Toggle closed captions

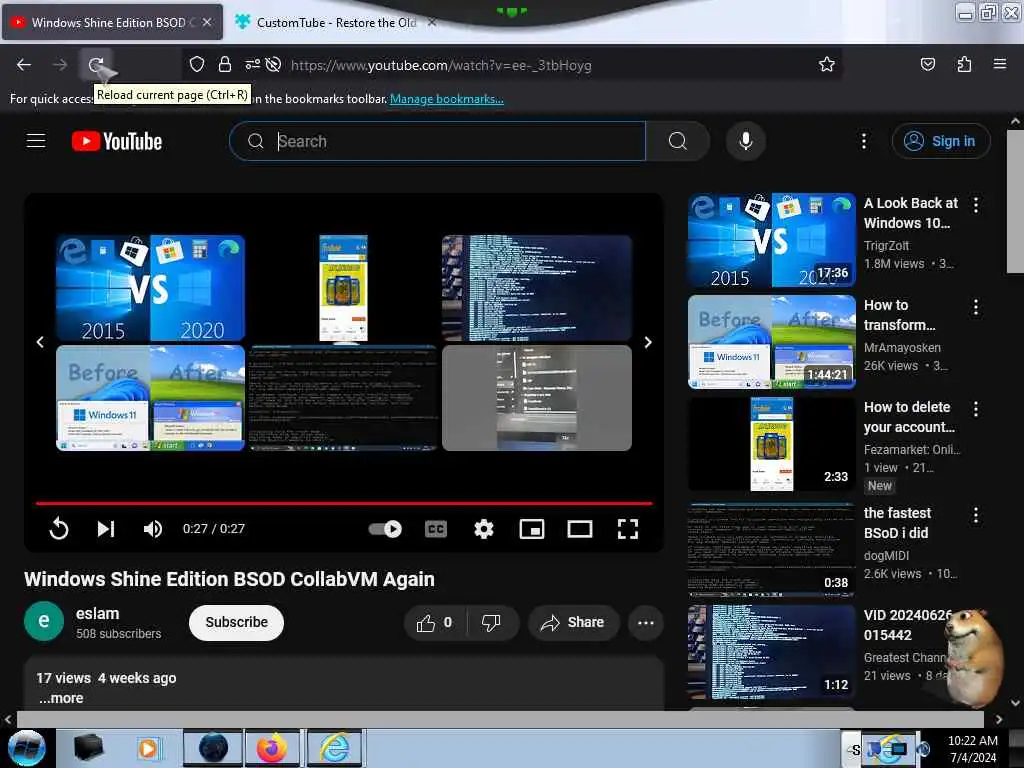(x=436, y=528)
